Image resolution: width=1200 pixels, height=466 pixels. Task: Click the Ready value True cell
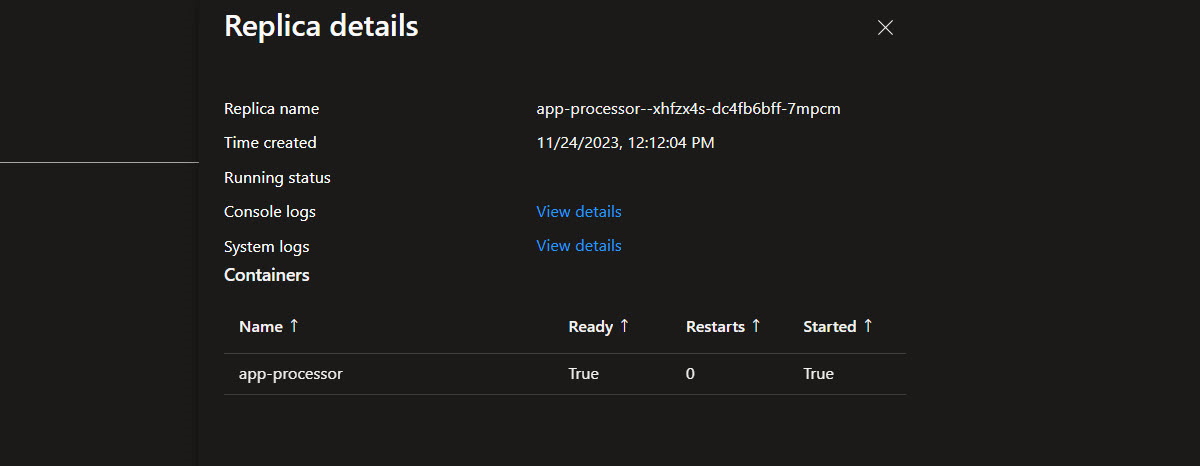[583, 374]
